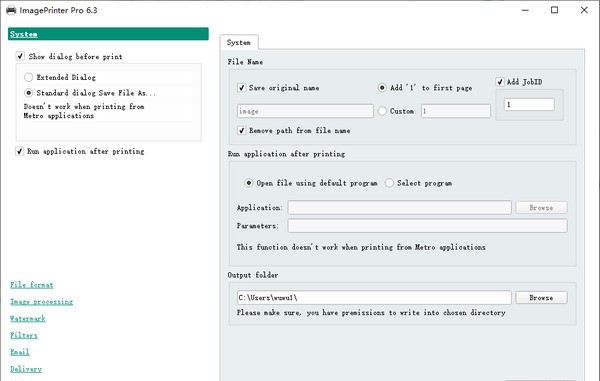
Task: Select Standard dialog Save File As option
Action: [x=28, y=93]
